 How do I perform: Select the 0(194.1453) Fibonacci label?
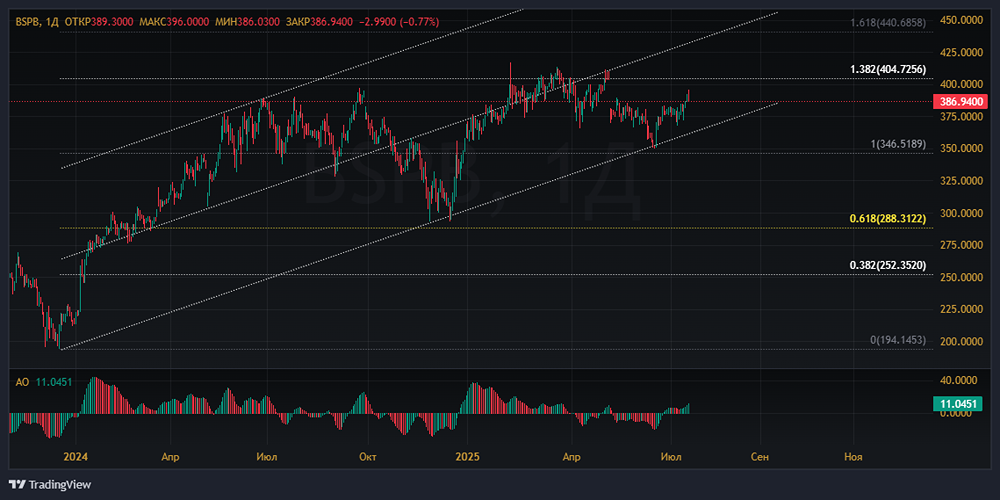[x=898, y=340]
